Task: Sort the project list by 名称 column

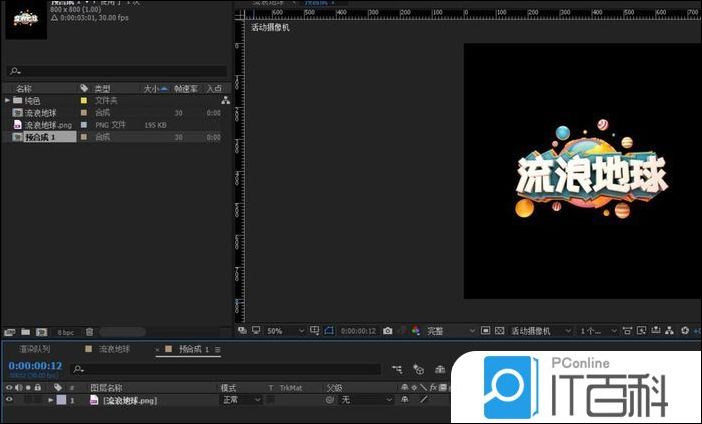Action: click(24, 88)
